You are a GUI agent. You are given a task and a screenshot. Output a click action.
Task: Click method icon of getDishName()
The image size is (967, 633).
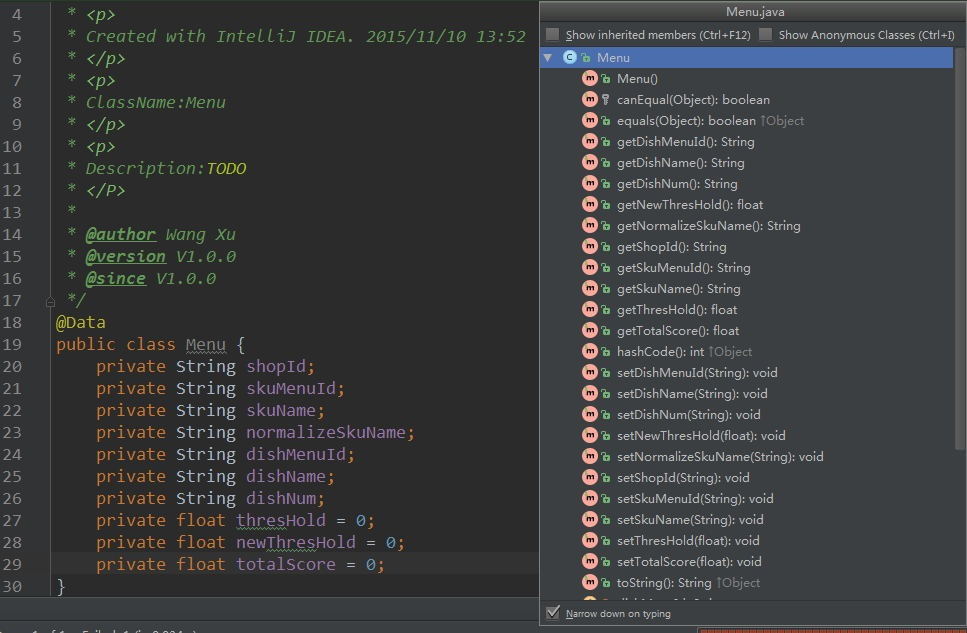[590, 162]
